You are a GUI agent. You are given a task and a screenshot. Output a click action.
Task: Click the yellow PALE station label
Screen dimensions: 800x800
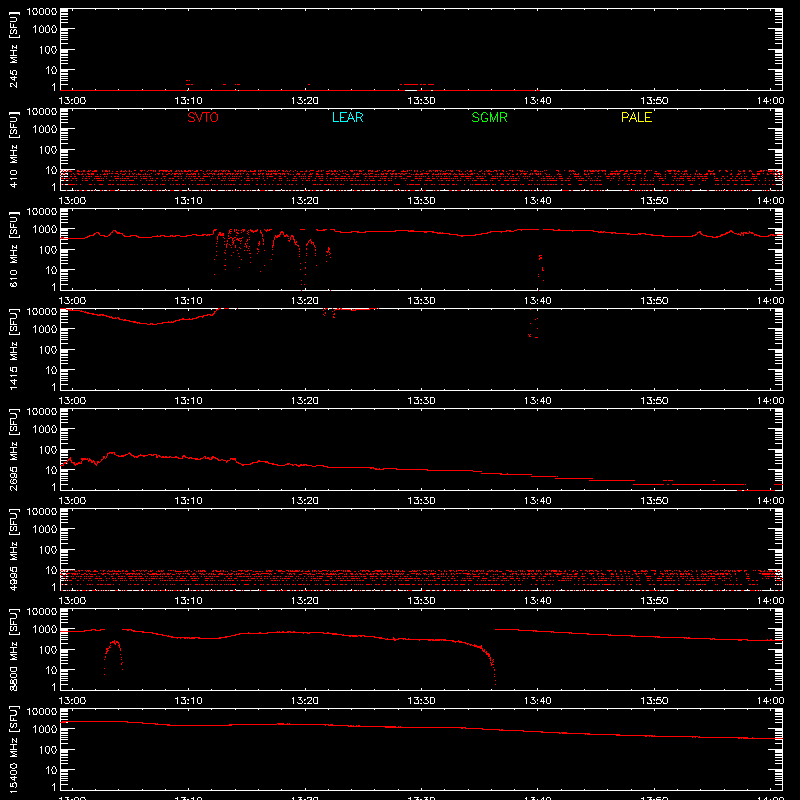(636, 117)
